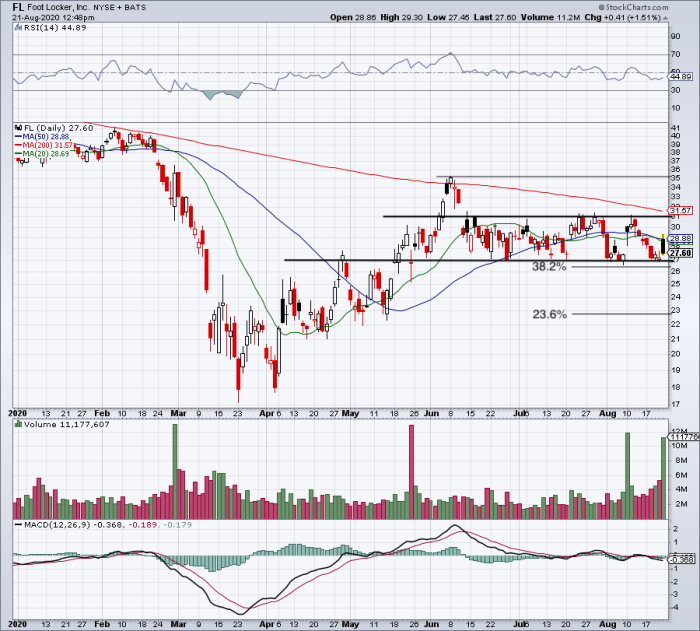Select the Open 28.86 value in header
Screen dimensions: 700x631
[353, 17]
